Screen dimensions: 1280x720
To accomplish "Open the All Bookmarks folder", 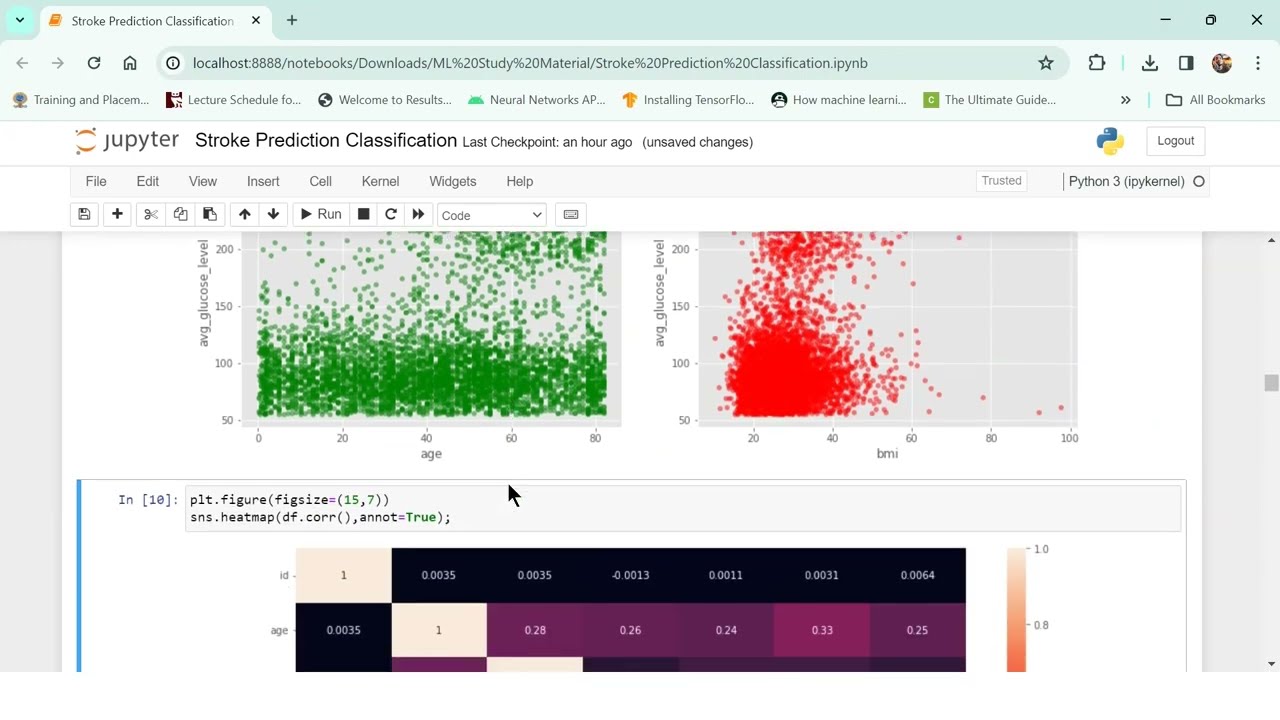I will [1216, 100].
